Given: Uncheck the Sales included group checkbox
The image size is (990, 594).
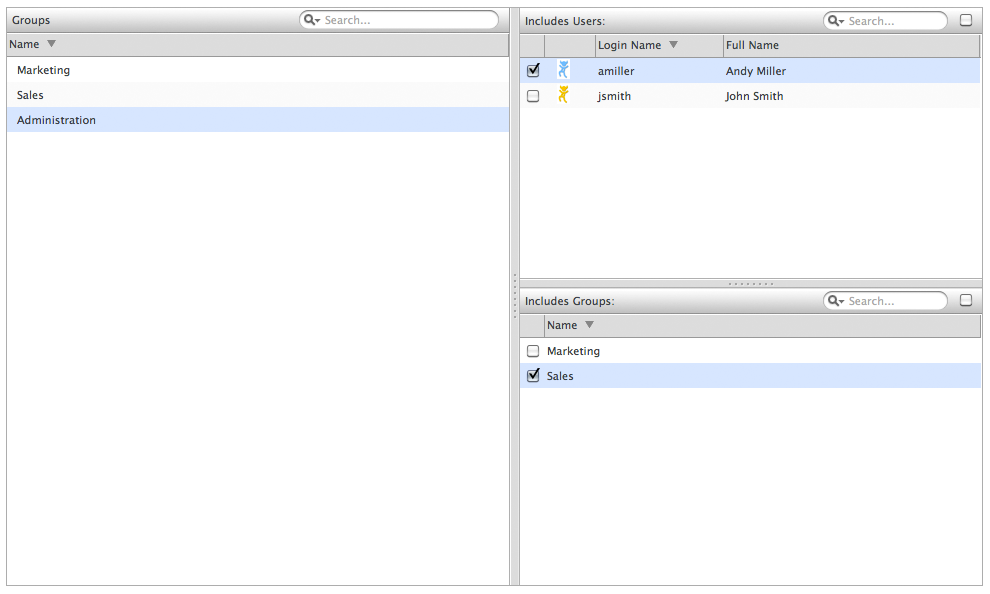Looking at the screenshot, I should coord(533,376).
